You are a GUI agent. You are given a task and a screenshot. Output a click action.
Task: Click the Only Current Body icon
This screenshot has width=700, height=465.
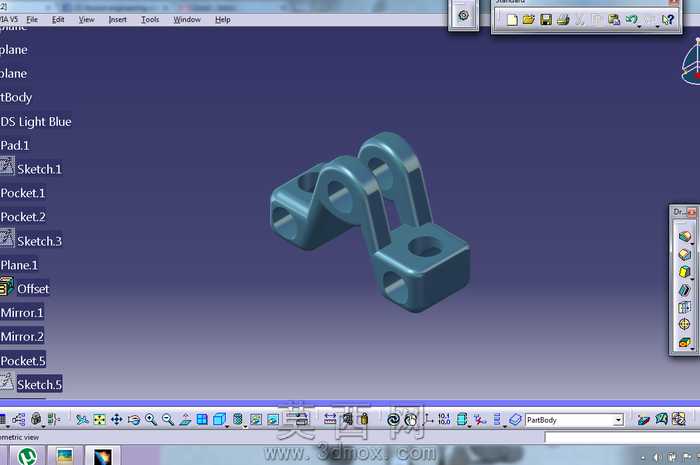coord(462,419)
